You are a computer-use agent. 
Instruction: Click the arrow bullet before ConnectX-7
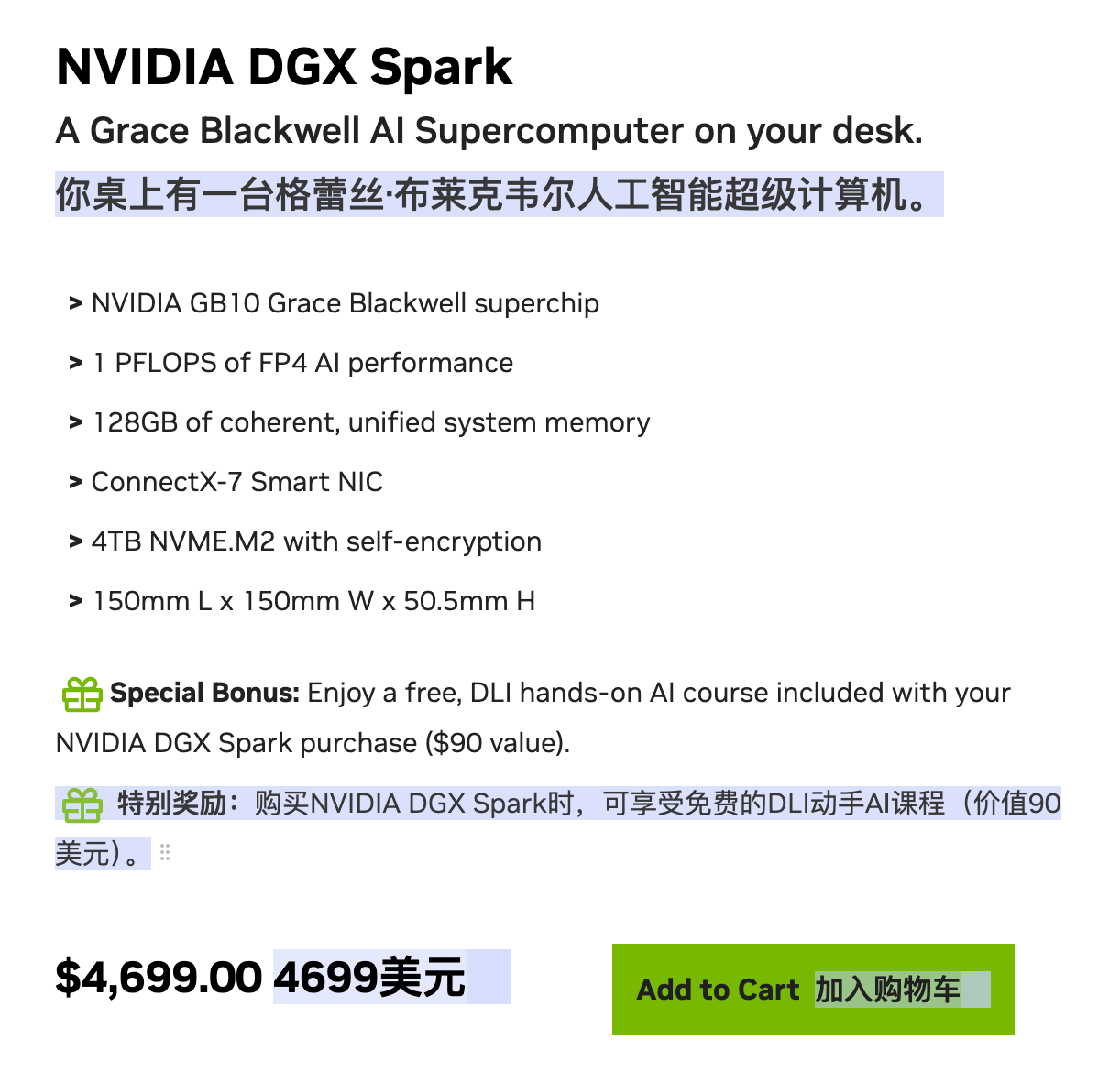click(75, 482)
